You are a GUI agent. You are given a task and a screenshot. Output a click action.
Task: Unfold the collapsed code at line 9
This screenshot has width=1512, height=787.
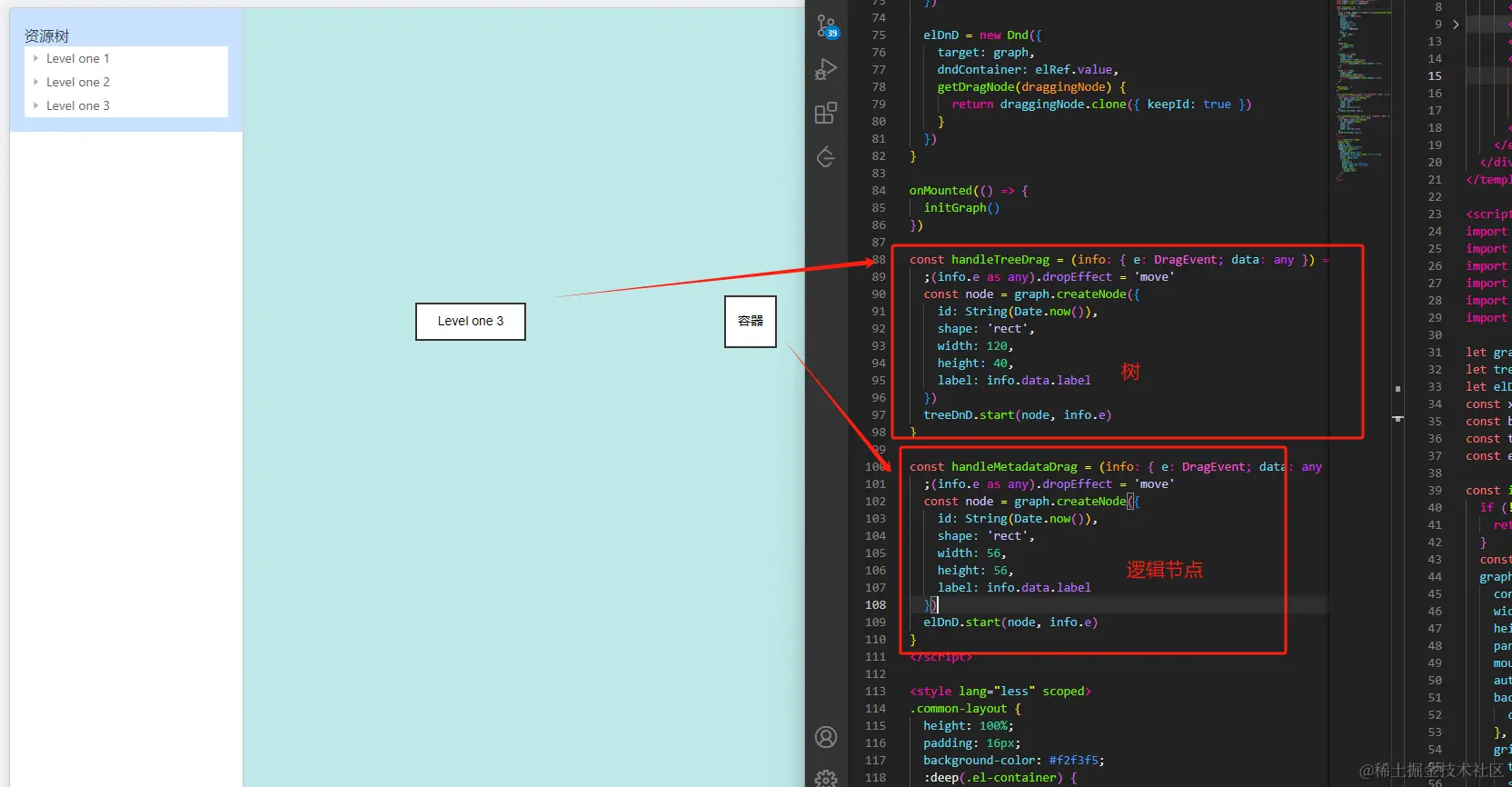[1456, 25]
